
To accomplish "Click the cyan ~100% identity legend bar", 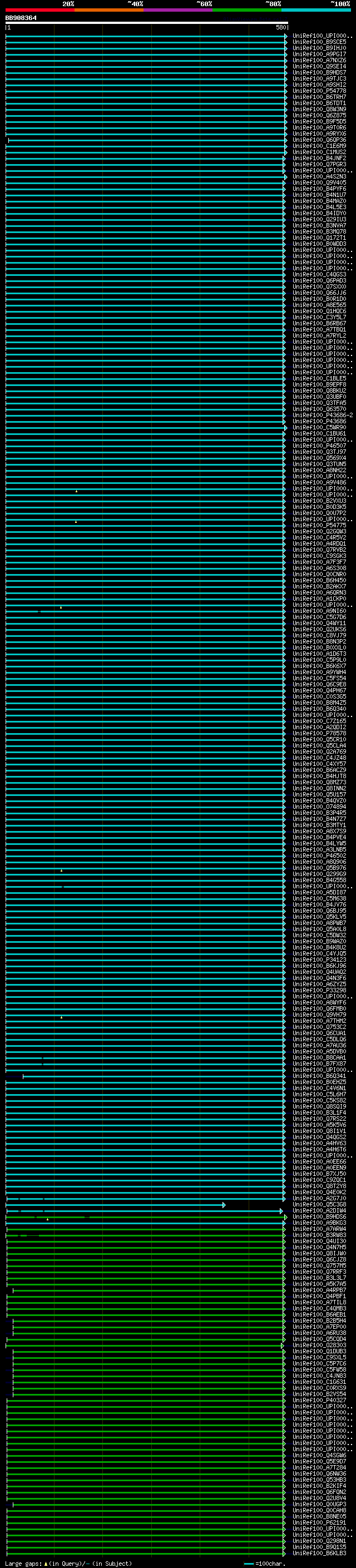I will (x=316, y=10).
